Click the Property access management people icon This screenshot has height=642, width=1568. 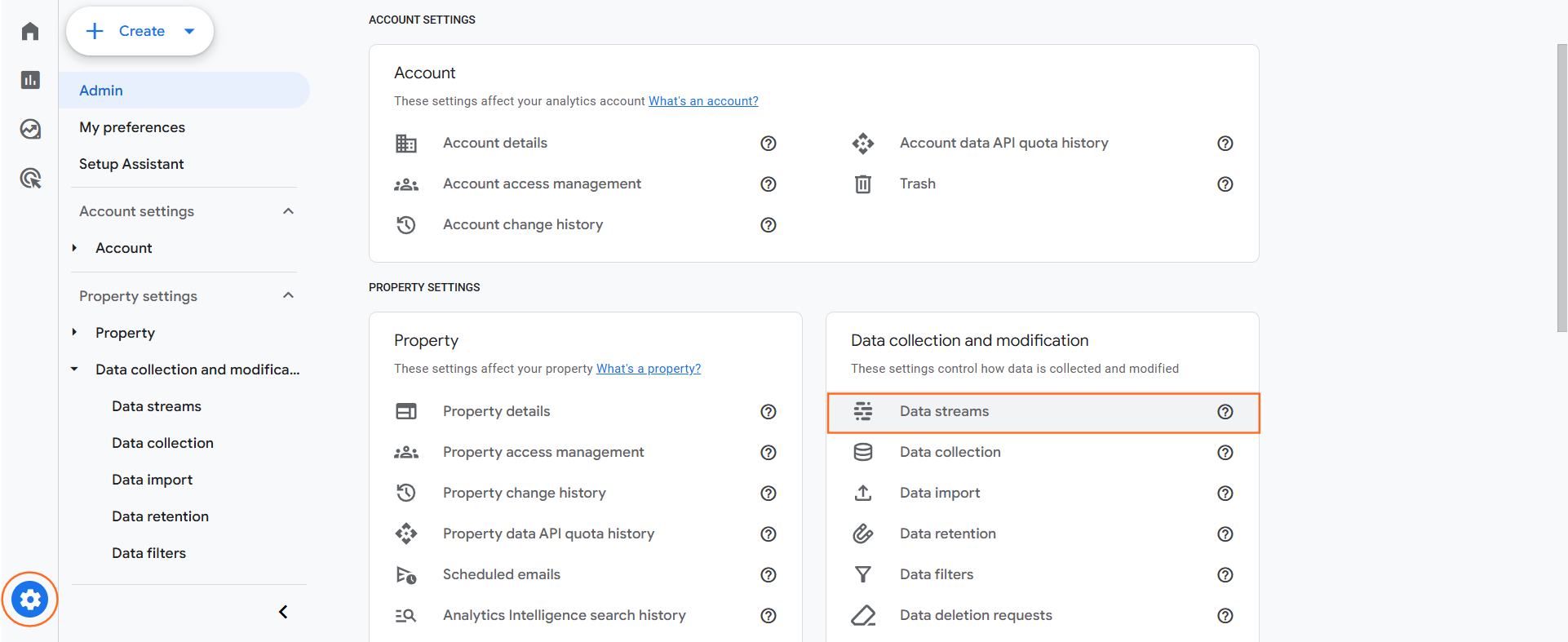point(406,453)
